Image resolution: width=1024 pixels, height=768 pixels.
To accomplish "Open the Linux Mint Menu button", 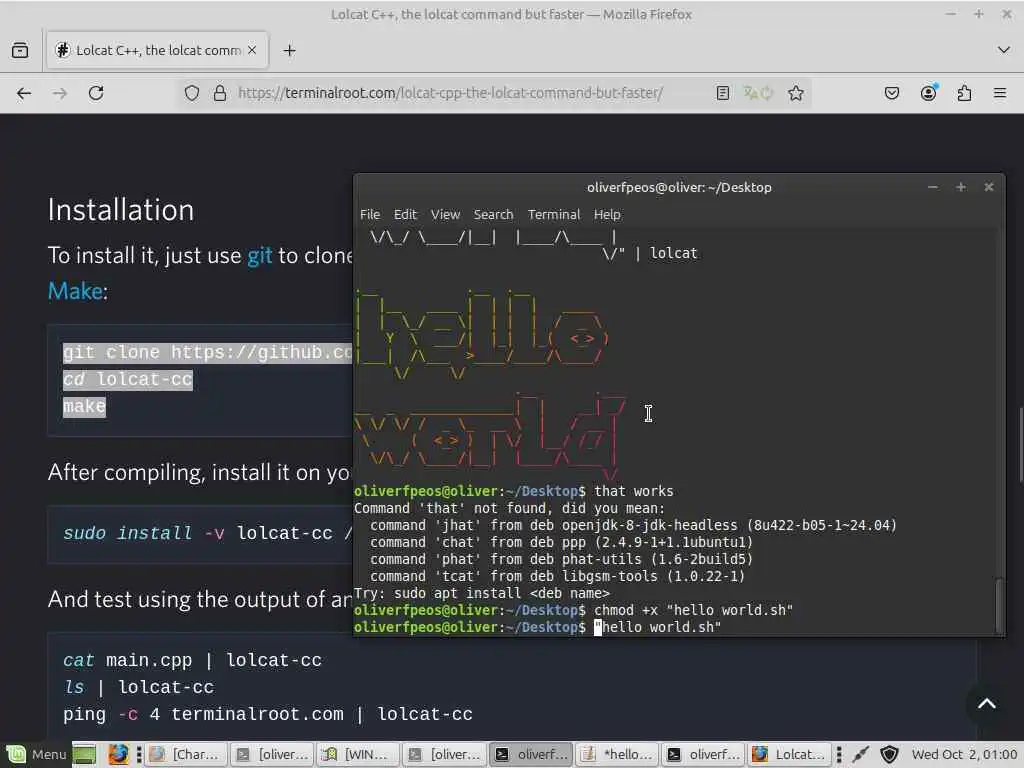I will tap(37, 754).
